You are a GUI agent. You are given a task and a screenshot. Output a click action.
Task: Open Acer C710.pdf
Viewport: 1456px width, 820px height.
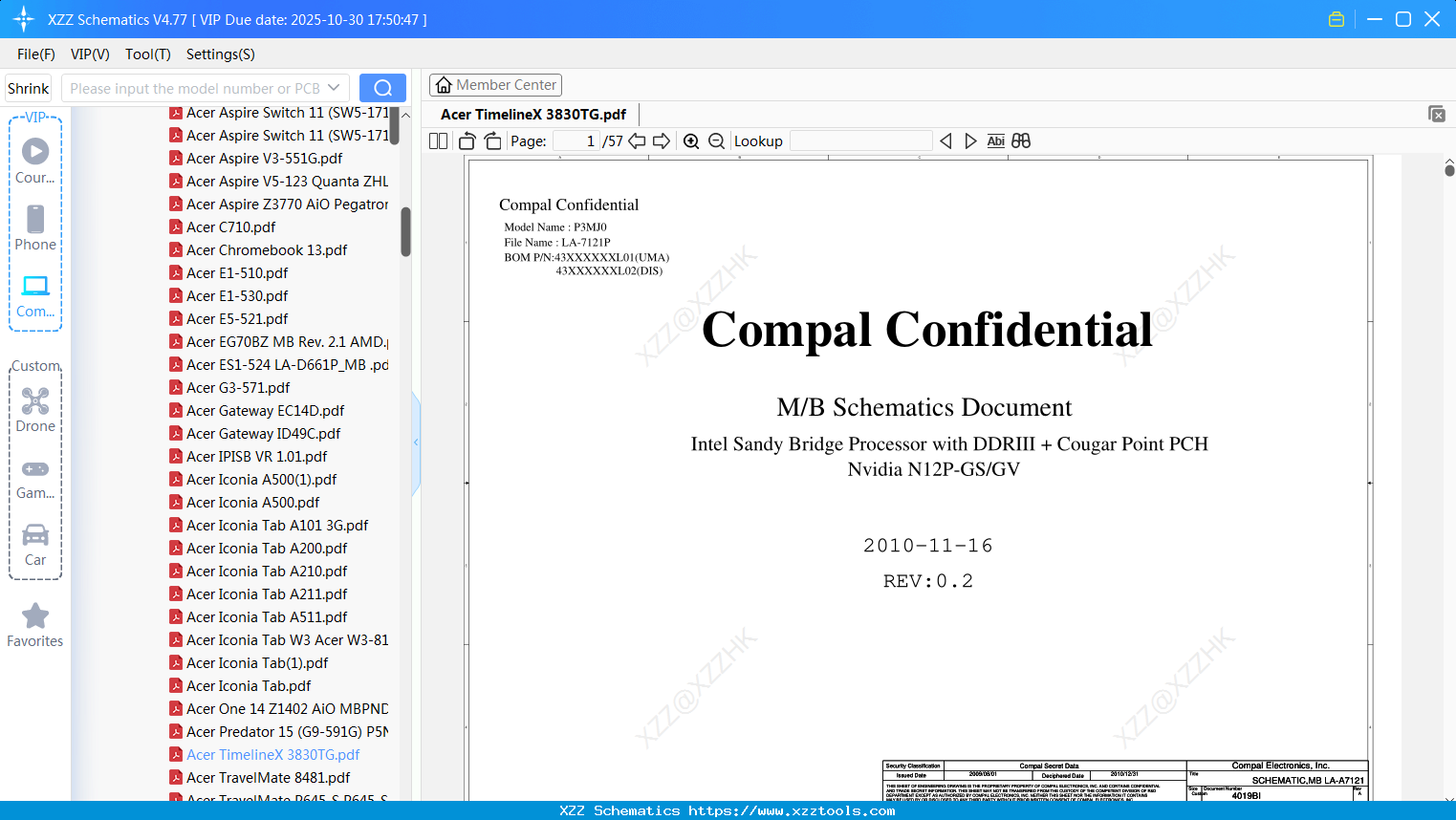(x=230, y=227)
